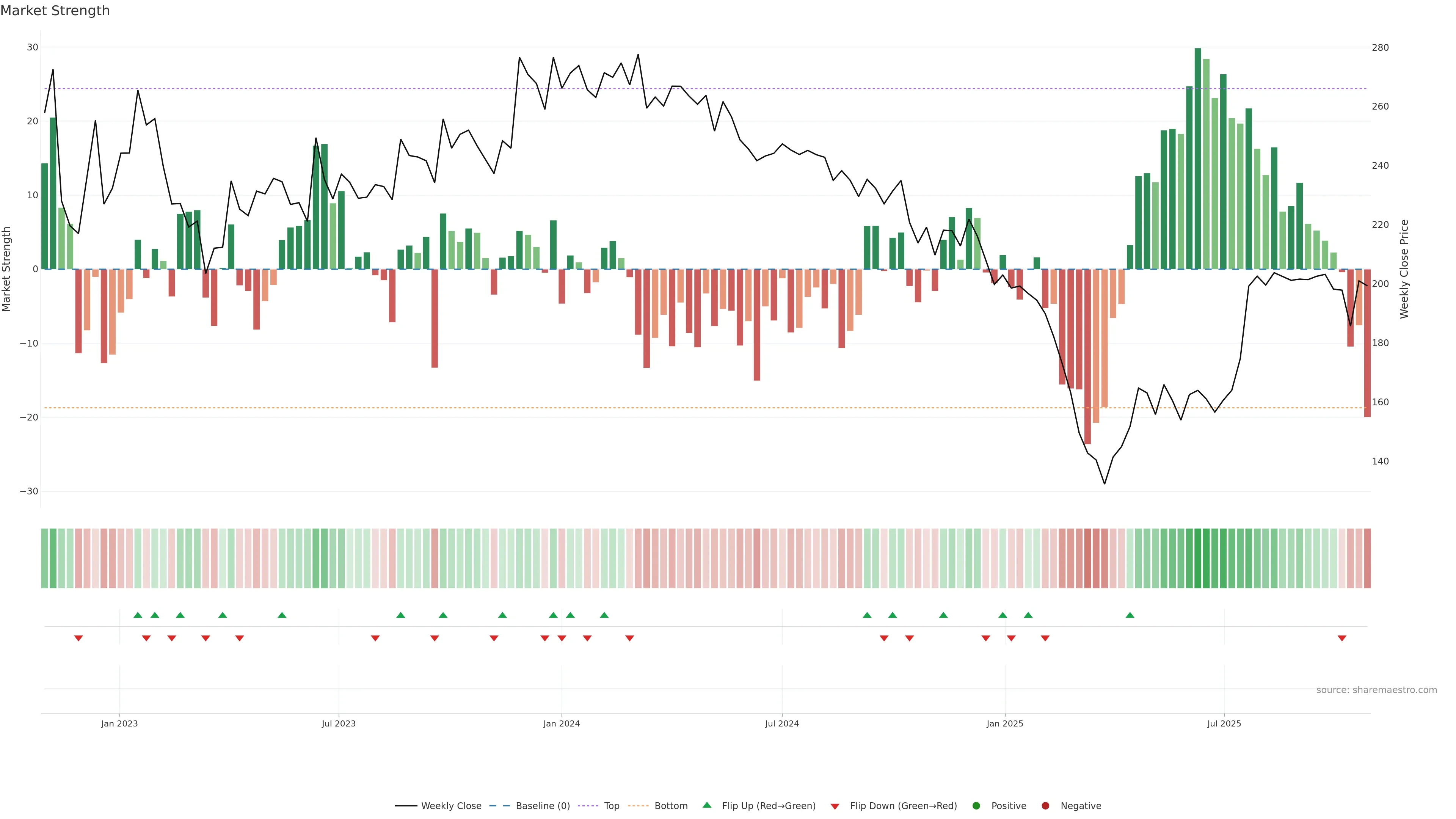Toggle the 'Weekly Close' legend text label
The image size is (1456, 819).
coord(451,806)
